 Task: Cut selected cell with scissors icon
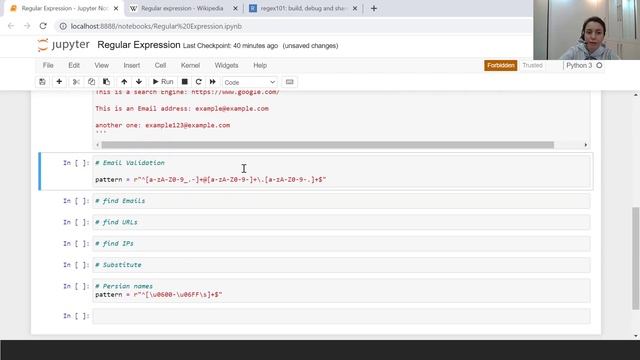[x=76, y=82]
